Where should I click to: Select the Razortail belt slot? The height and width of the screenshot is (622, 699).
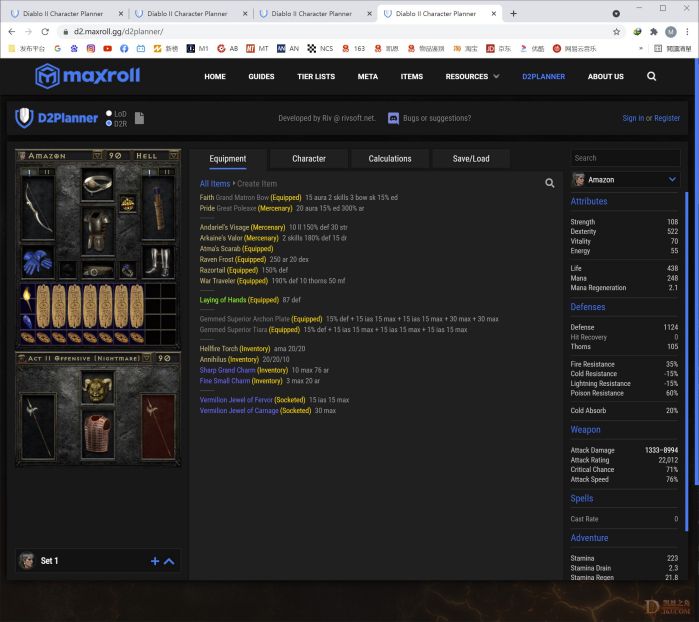98,270
